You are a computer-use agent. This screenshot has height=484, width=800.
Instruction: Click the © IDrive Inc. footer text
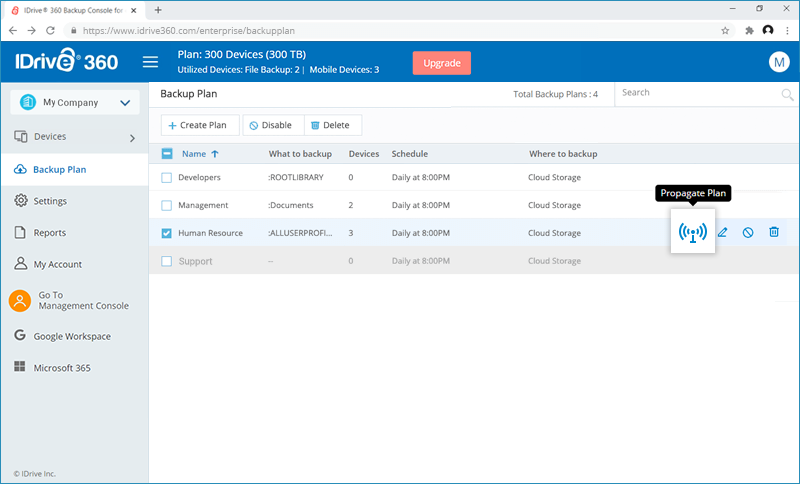[35, 473]
